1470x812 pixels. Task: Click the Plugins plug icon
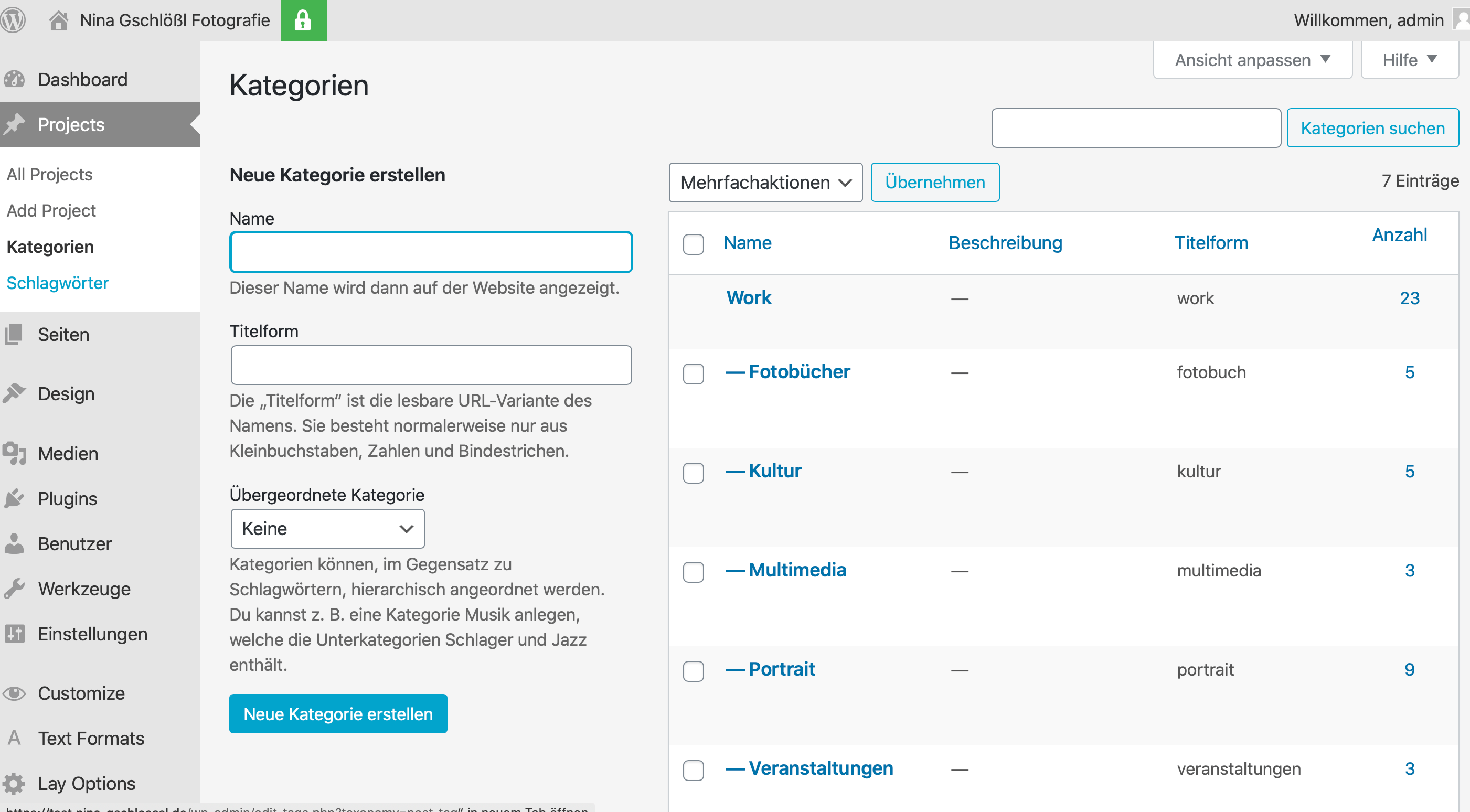(x=14, y=498)
